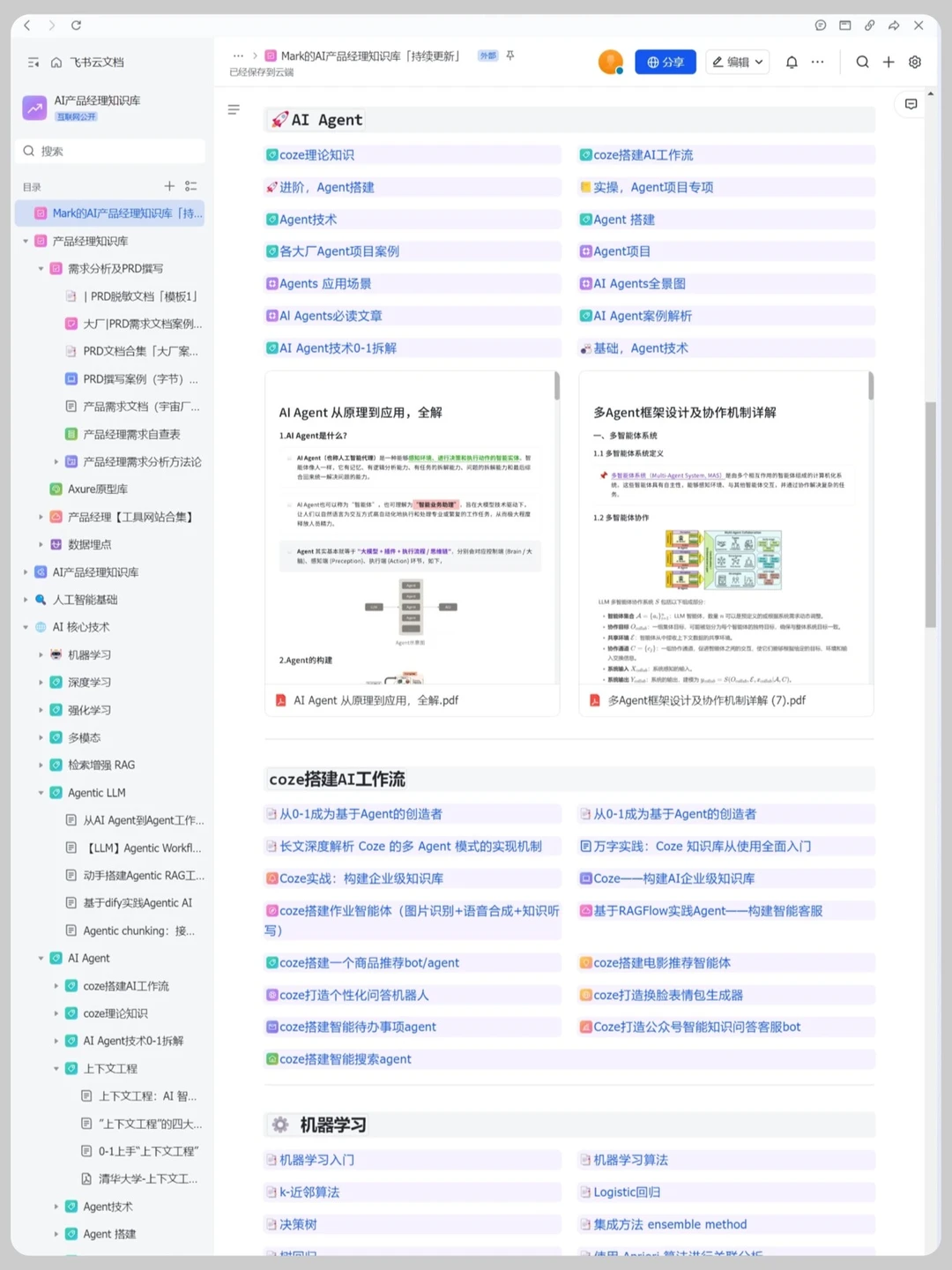This screenshot has height=1270, width=952.
Task: Click the breadcrumb ellipsis before the doc title
Action: [238, 56]
